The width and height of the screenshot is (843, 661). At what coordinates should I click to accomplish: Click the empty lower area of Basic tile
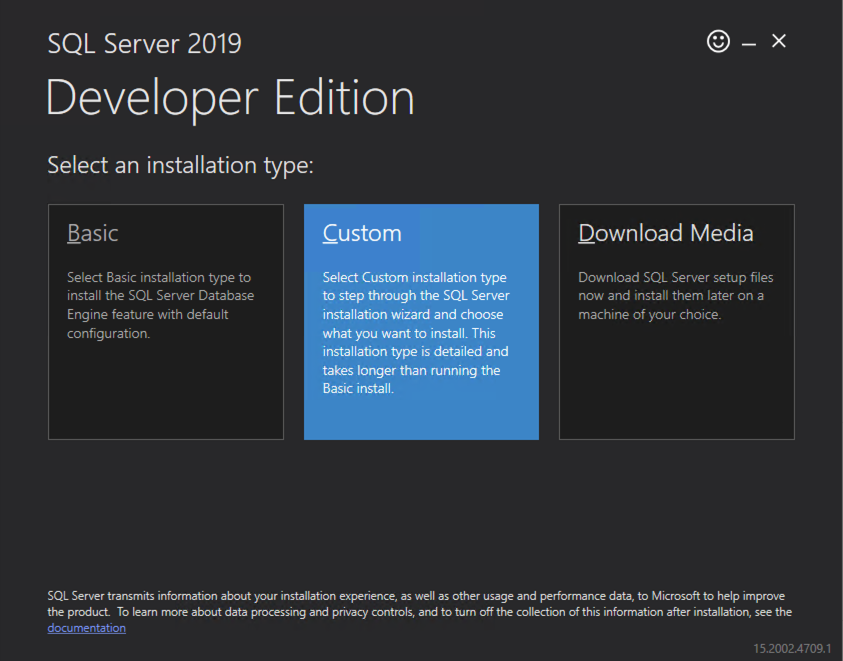pos(165,395)
